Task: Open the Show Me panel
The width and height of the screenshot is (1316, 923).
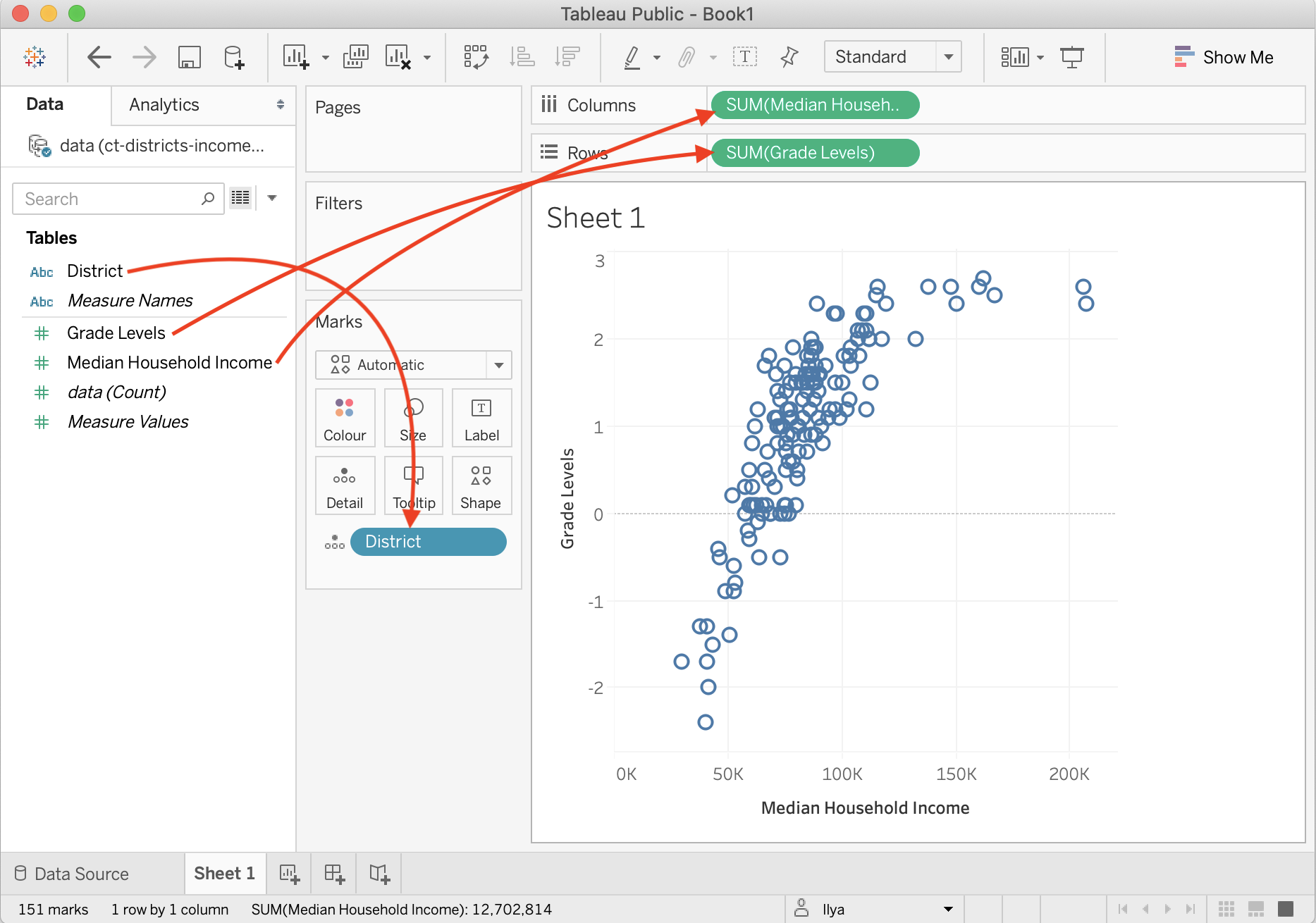Action: coord(1224,57)
